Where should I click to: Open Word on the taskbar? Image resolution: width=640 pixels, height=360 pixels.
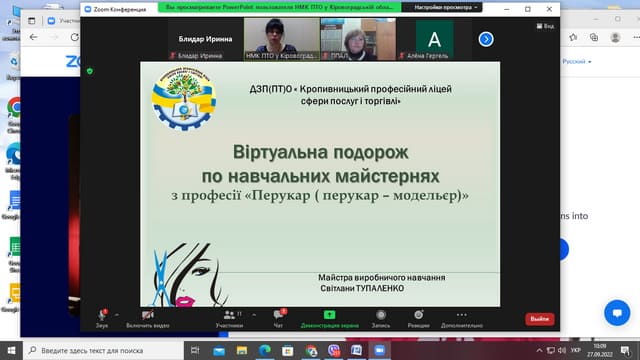pos(356,350)
